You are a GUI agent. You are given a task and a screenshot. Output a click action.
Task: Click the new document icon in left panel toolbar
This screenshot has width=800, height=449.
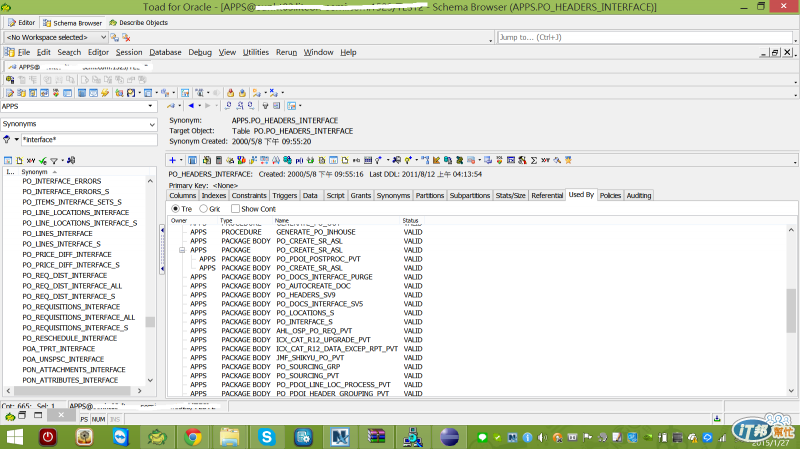click(19, 160)
